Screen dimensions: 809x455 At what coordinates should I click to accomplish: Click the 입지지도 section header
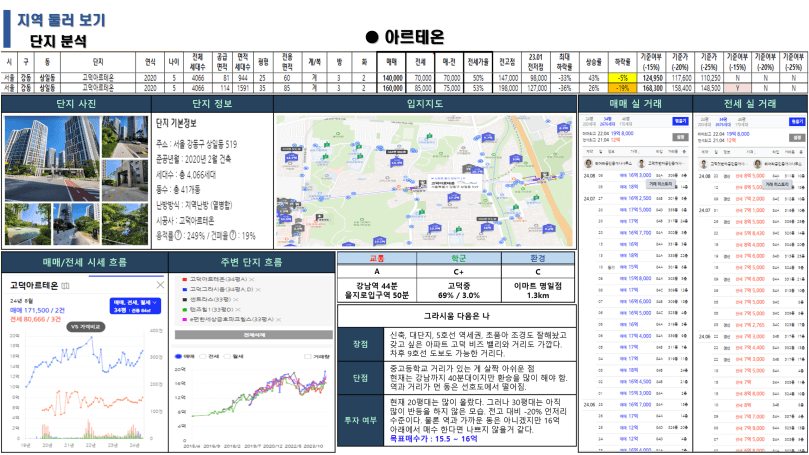(425, 104)
